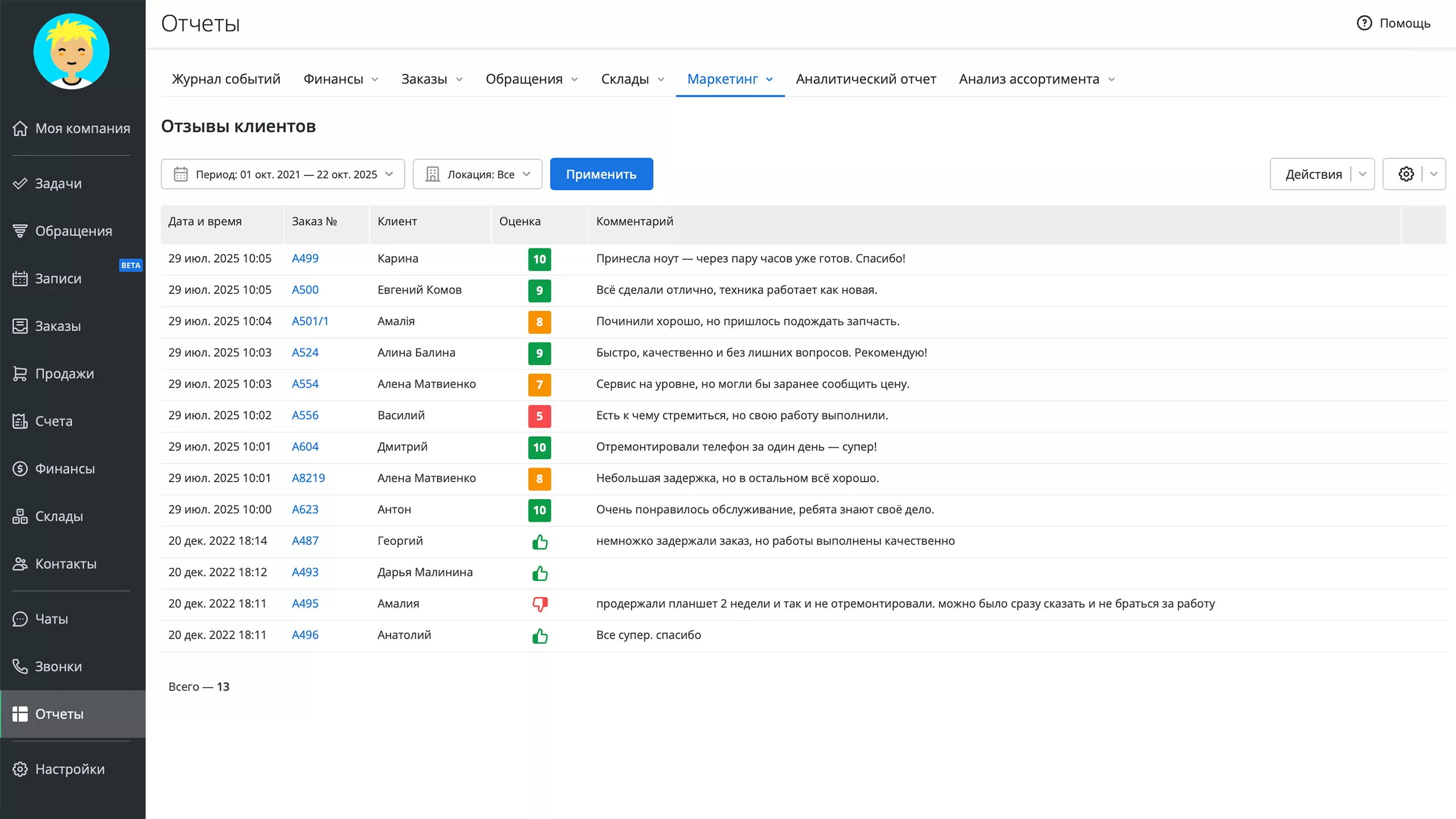Open the Звонки section in sidebar

tap(59, 666)
